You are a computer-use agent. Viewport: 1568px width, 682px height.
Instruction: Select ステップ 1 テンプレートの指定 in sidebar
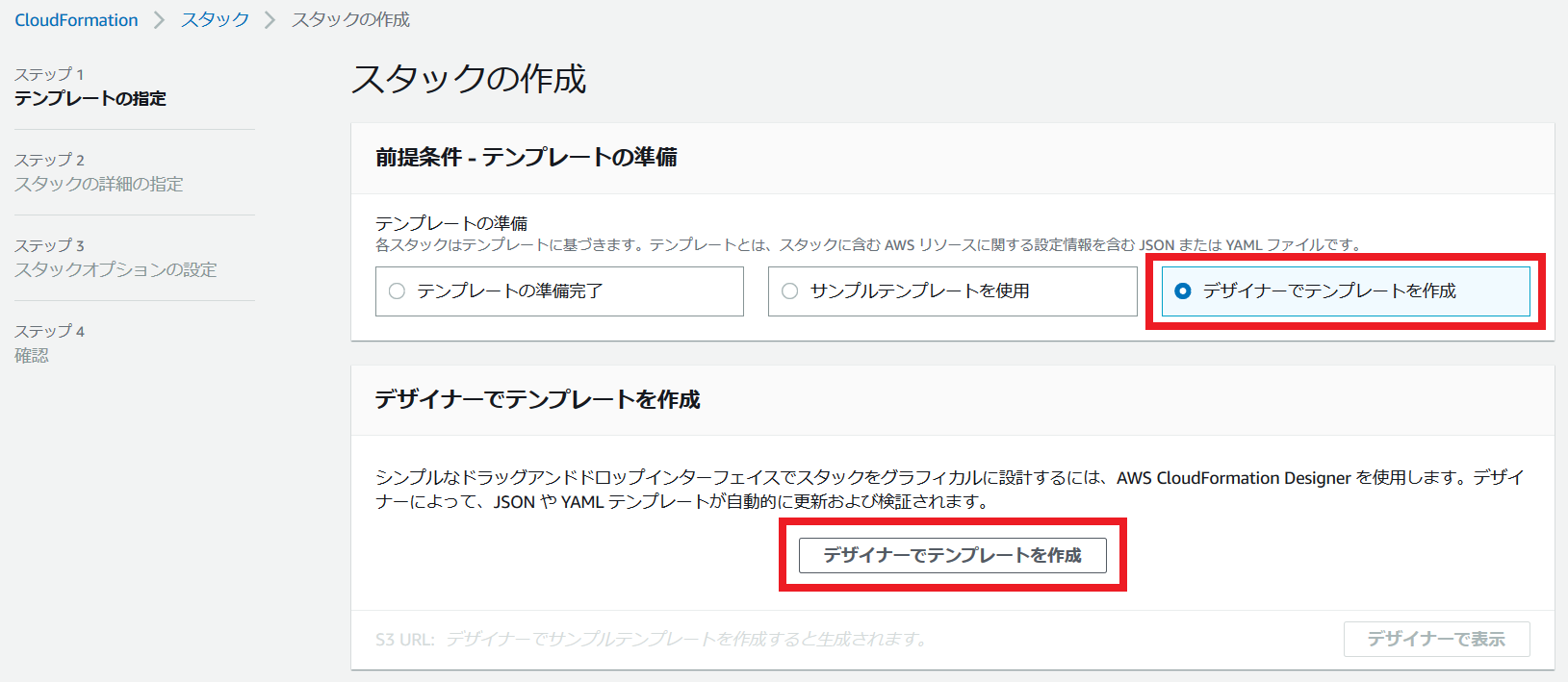point(90,87)
